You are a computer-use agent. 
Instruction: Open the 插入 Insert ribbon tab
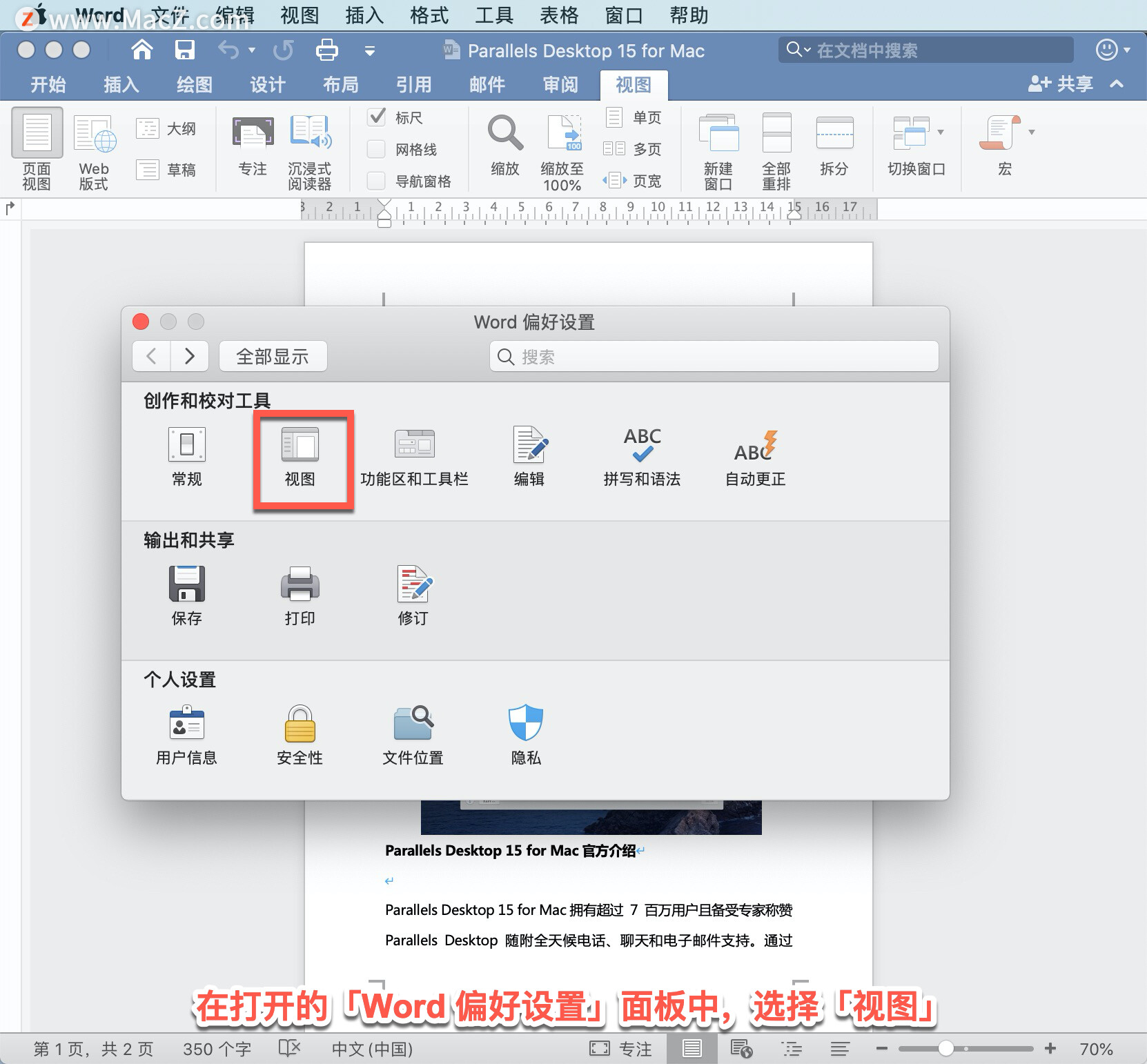coord(121,85)
